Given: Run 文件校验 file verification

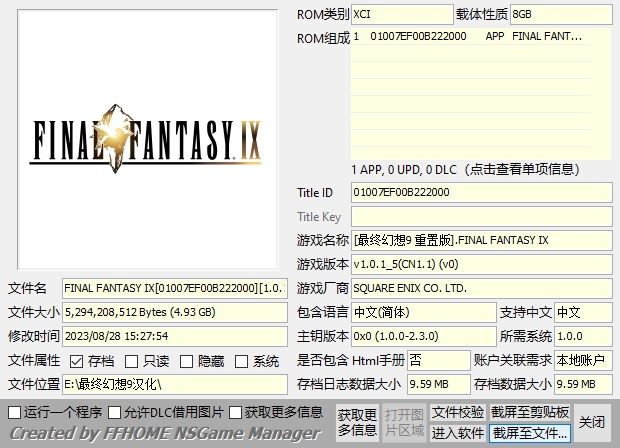Looking at the screenshot, I should (x=458, y=412).
